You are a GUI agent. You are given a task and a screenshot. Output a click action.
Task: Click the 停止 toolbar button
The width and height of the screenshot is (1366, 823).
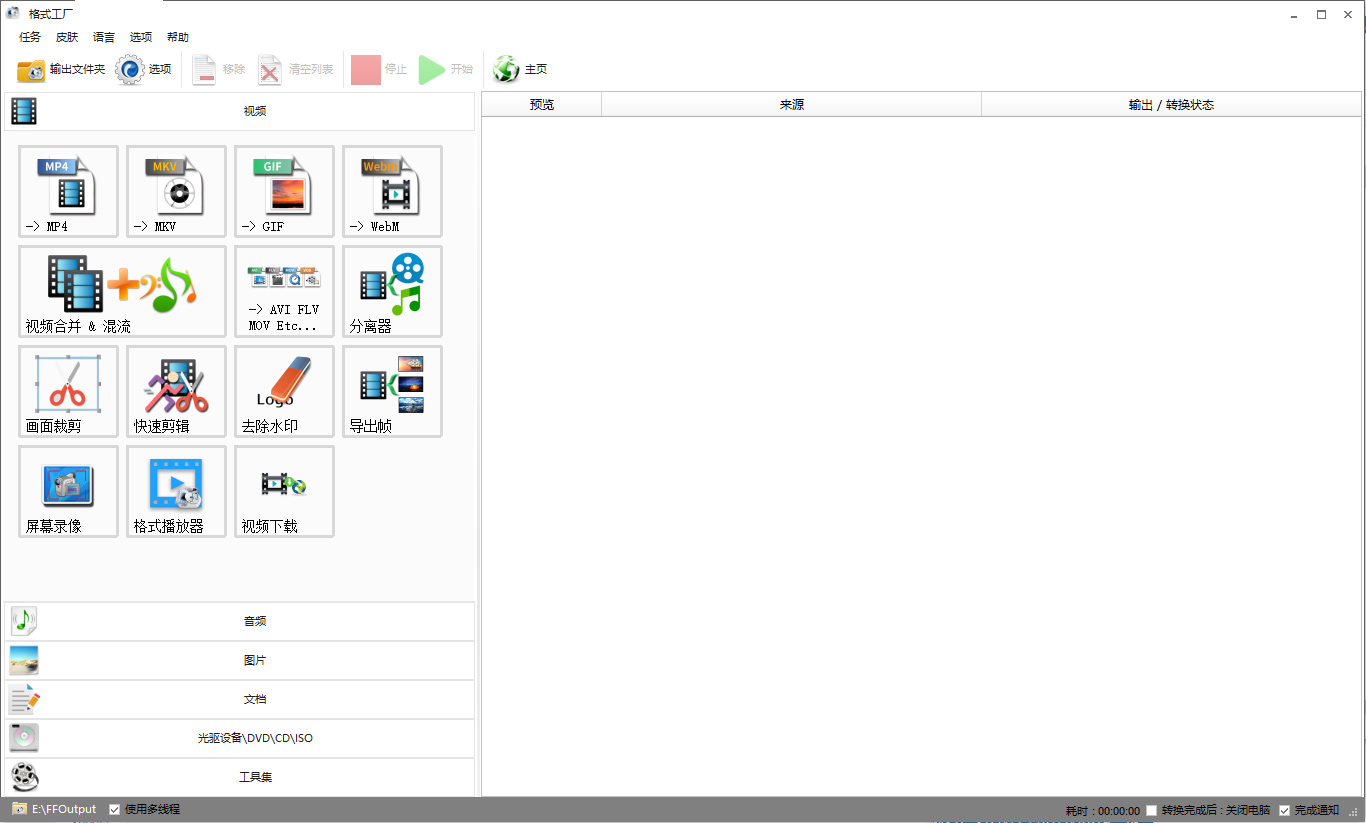[379, 70]
